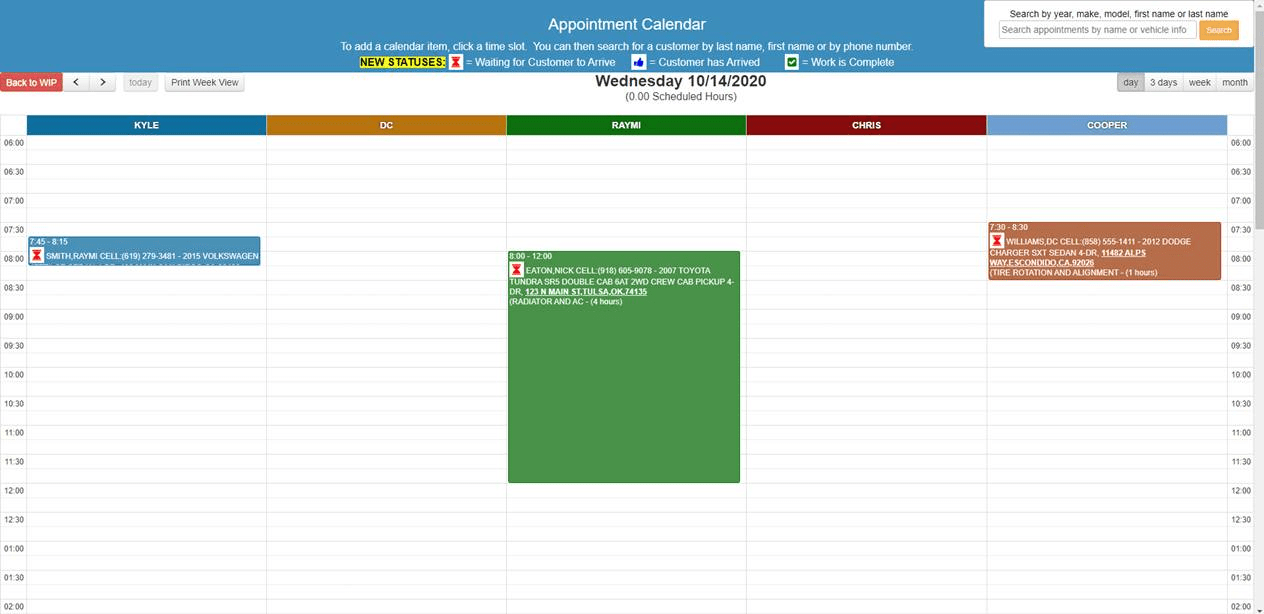Select the DC column header
This screenshot has width=1264, height=614.
click(386, 125)
